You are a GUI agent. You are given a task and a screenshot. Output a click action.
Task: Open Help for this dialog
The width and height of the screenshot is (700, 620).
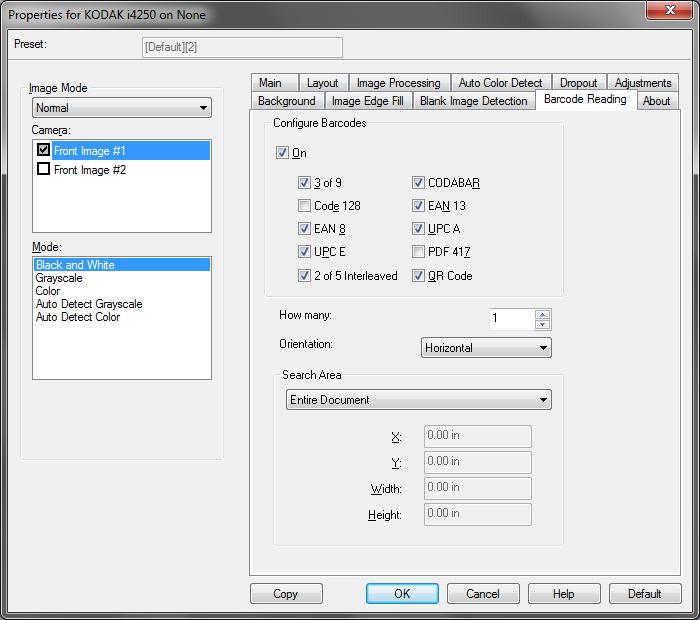click(564, 593)
